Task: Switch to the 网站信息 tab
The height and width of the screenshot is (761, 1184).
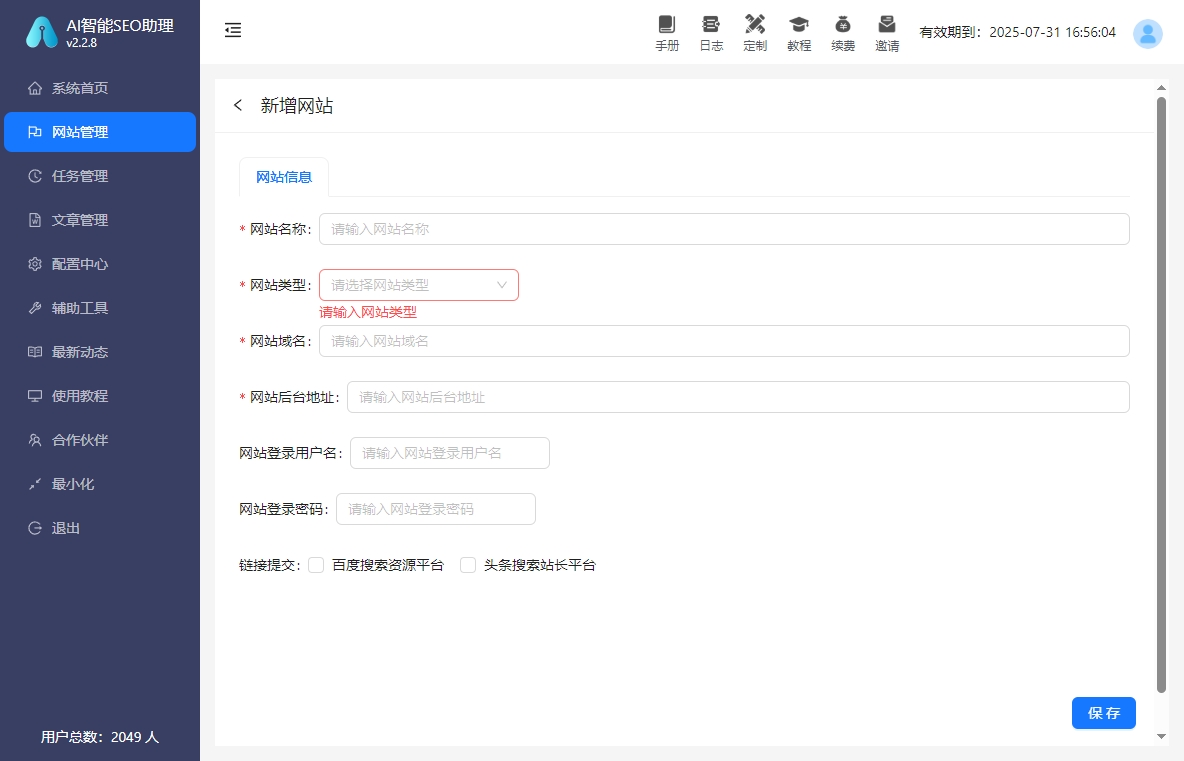Action: coord(283,177)
